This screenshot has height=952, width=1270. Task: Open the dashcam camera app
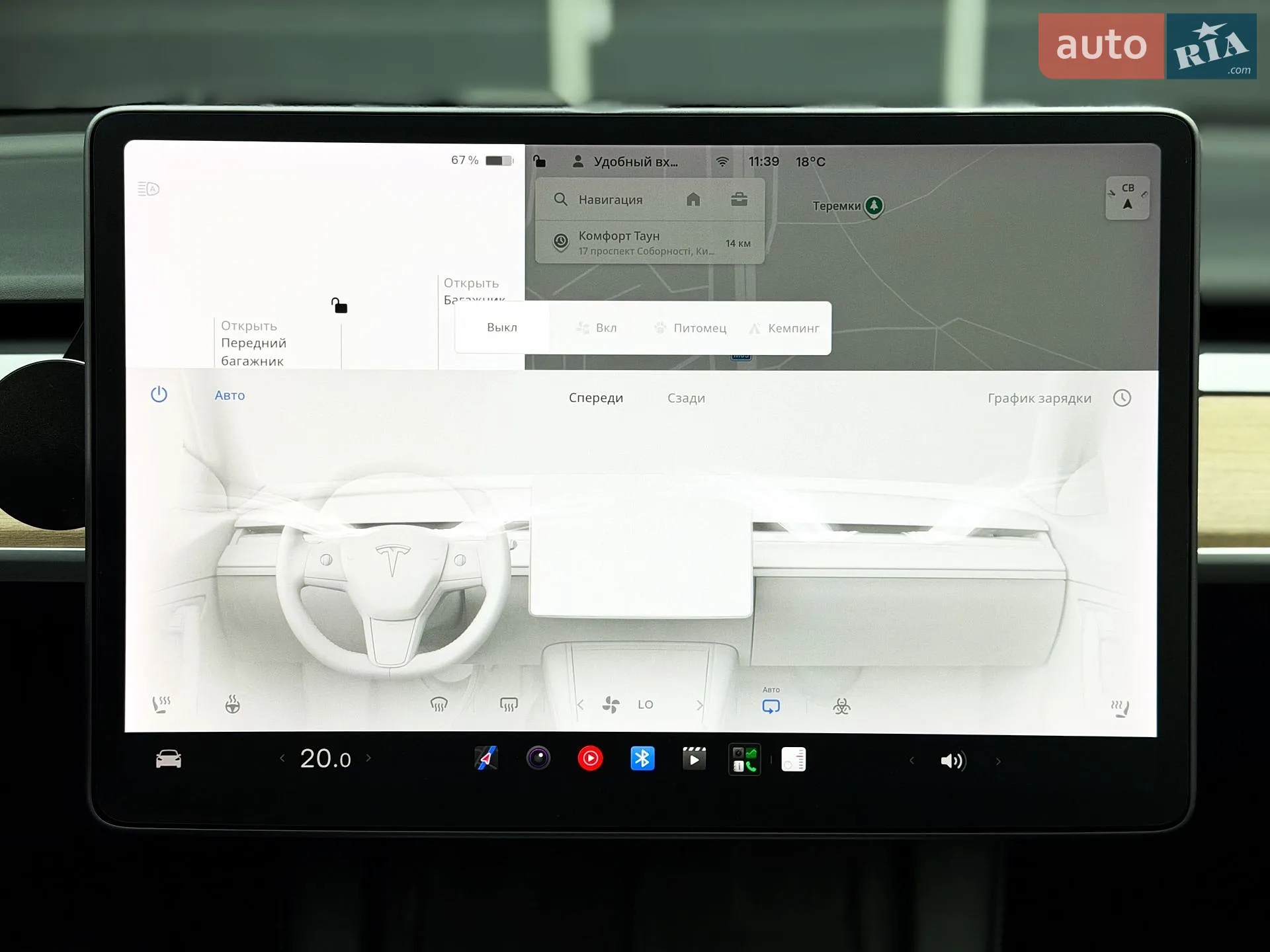(x=538, y=758)
